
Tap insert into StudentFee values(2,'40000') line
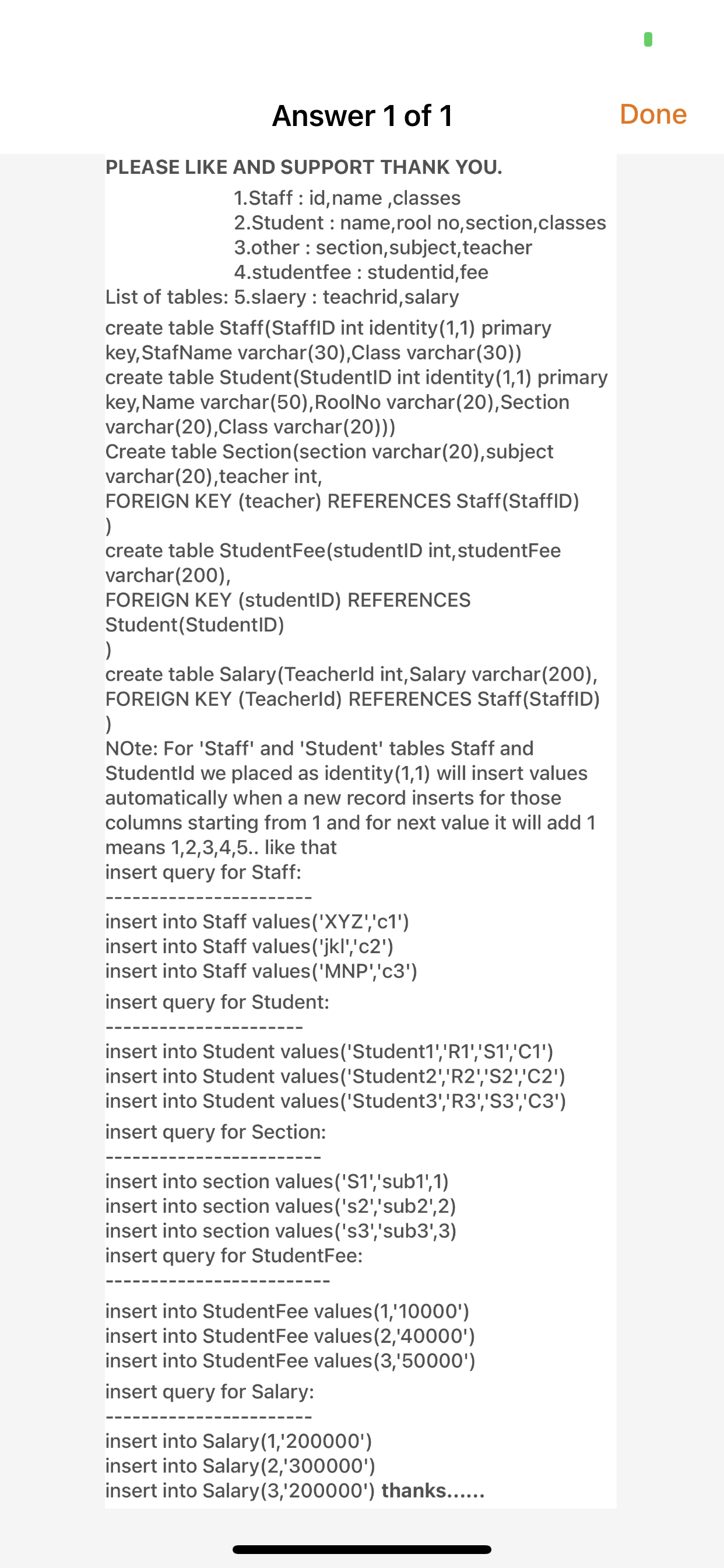pos(290,1336)
